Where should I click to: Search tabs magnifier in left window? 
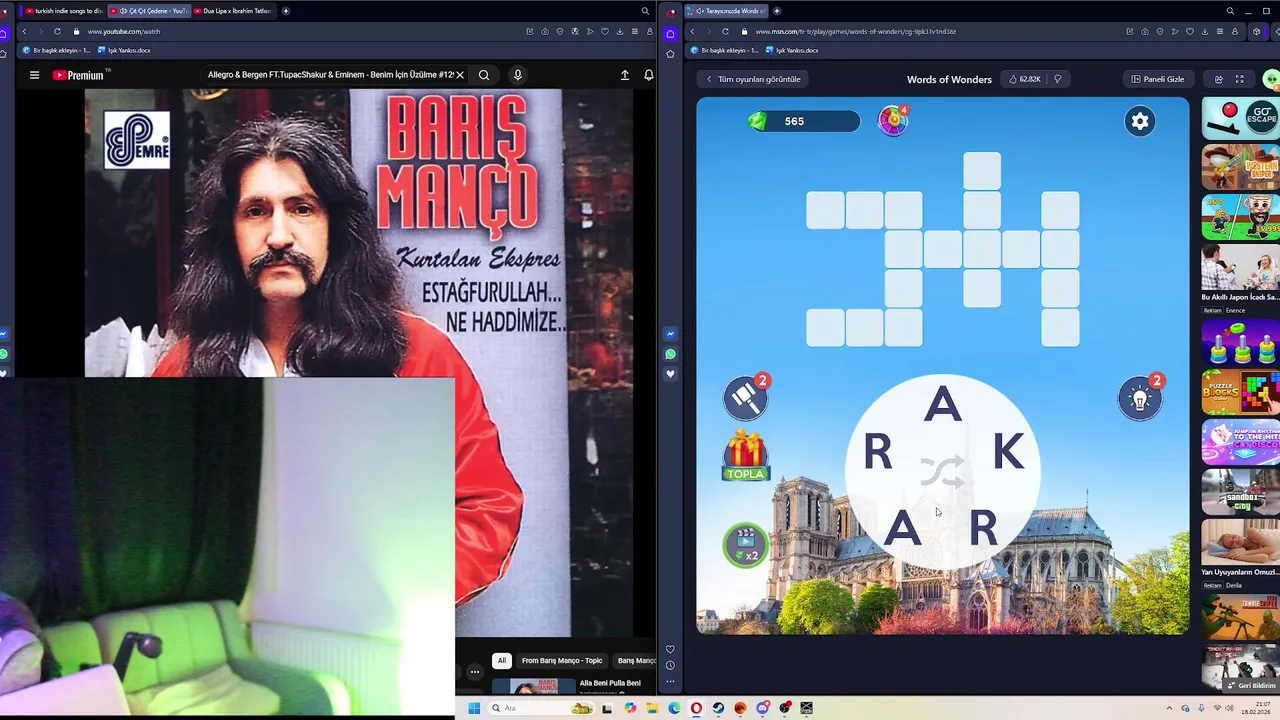(645, 11)
